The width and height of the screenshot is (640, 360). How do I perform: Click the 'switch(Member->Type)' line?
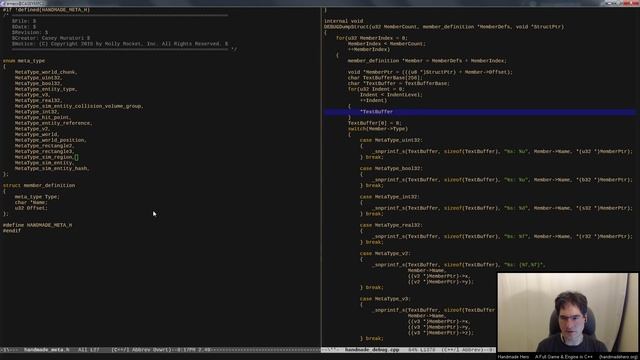[x=378, y=129]
